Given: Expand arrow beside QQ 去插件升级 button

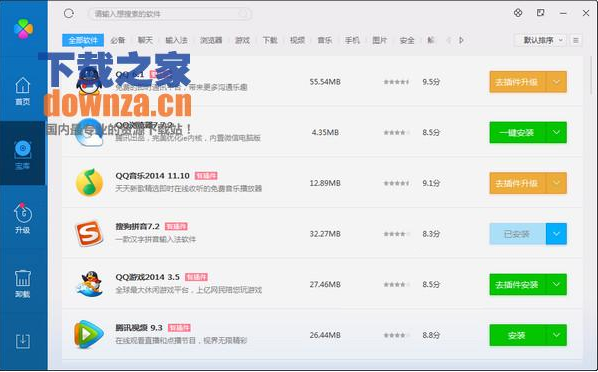Looking at the screenshot, I should pos(556,82).
